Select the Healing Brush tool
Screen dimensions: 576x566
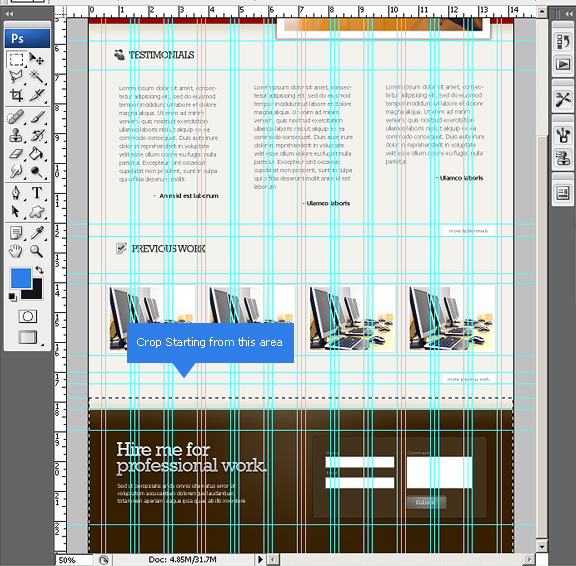coord(16,118)
